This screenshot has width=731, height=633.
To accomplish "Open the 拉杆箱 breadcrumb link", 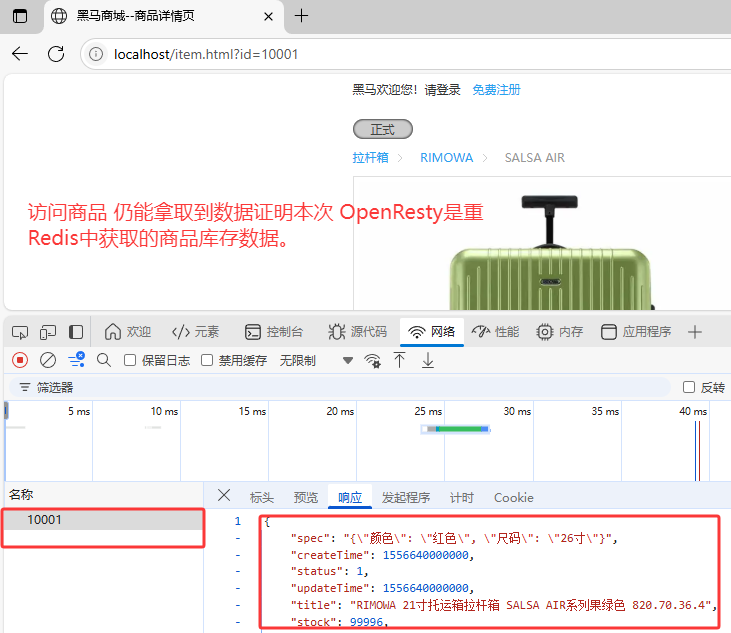I will click(x=370, y=158).
